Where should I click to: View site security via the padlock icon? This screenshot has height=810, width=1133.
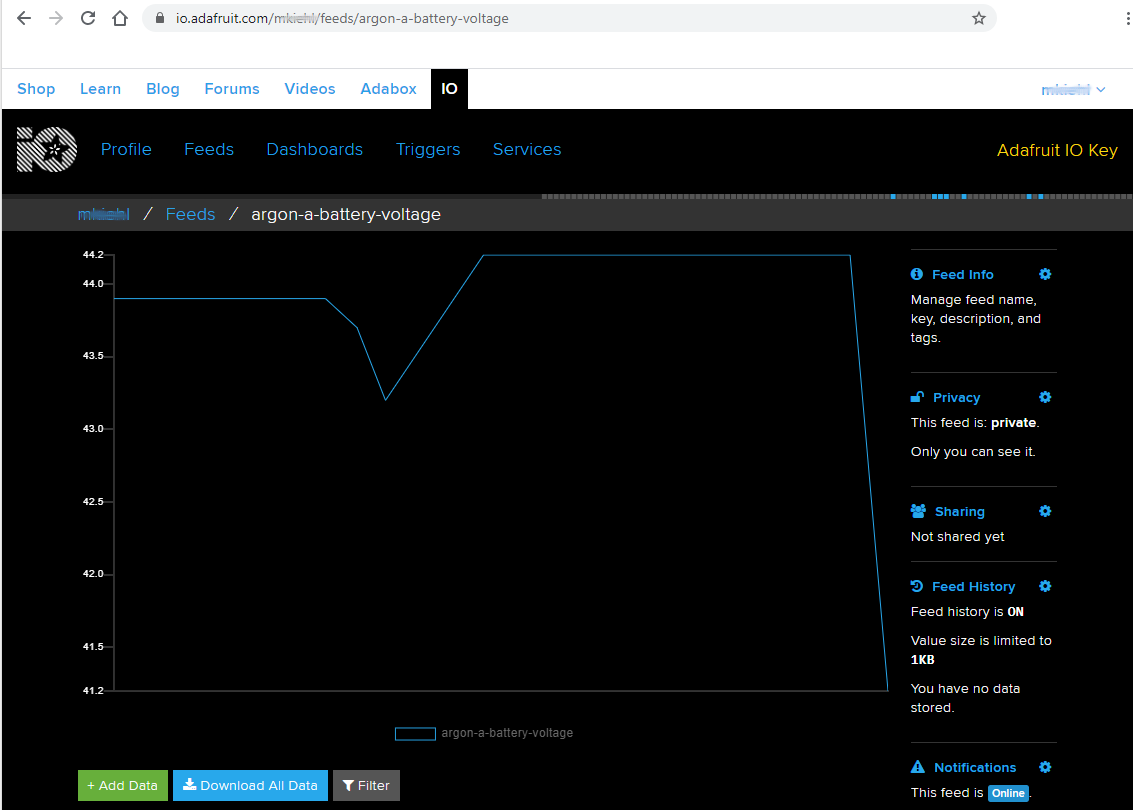tap(160, 18)
